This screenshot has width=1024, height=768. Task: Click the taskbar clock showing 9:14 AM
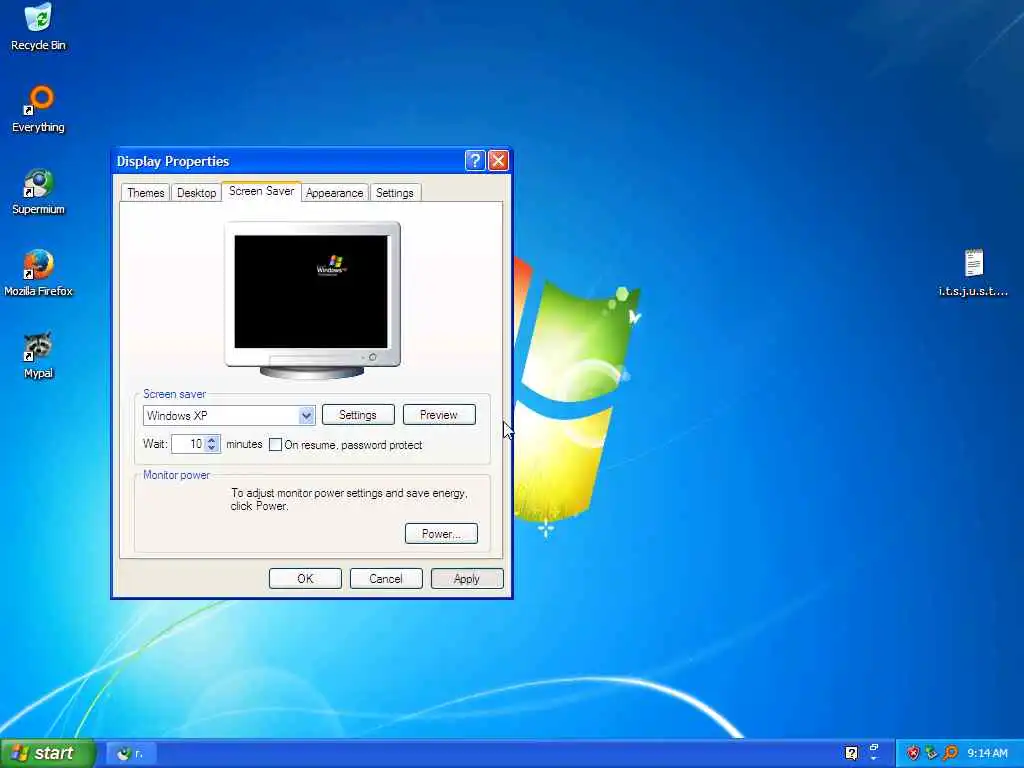tap(987, 753)
